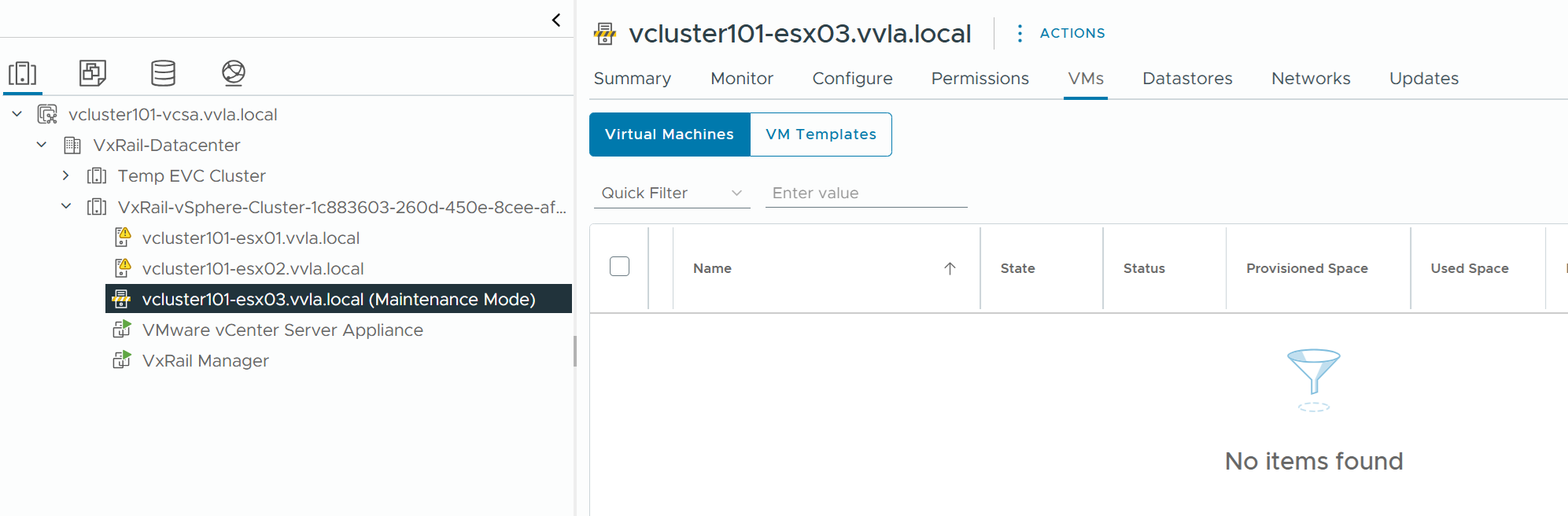Expand the Temp EVC Cluster node

(x=66, y=175)
